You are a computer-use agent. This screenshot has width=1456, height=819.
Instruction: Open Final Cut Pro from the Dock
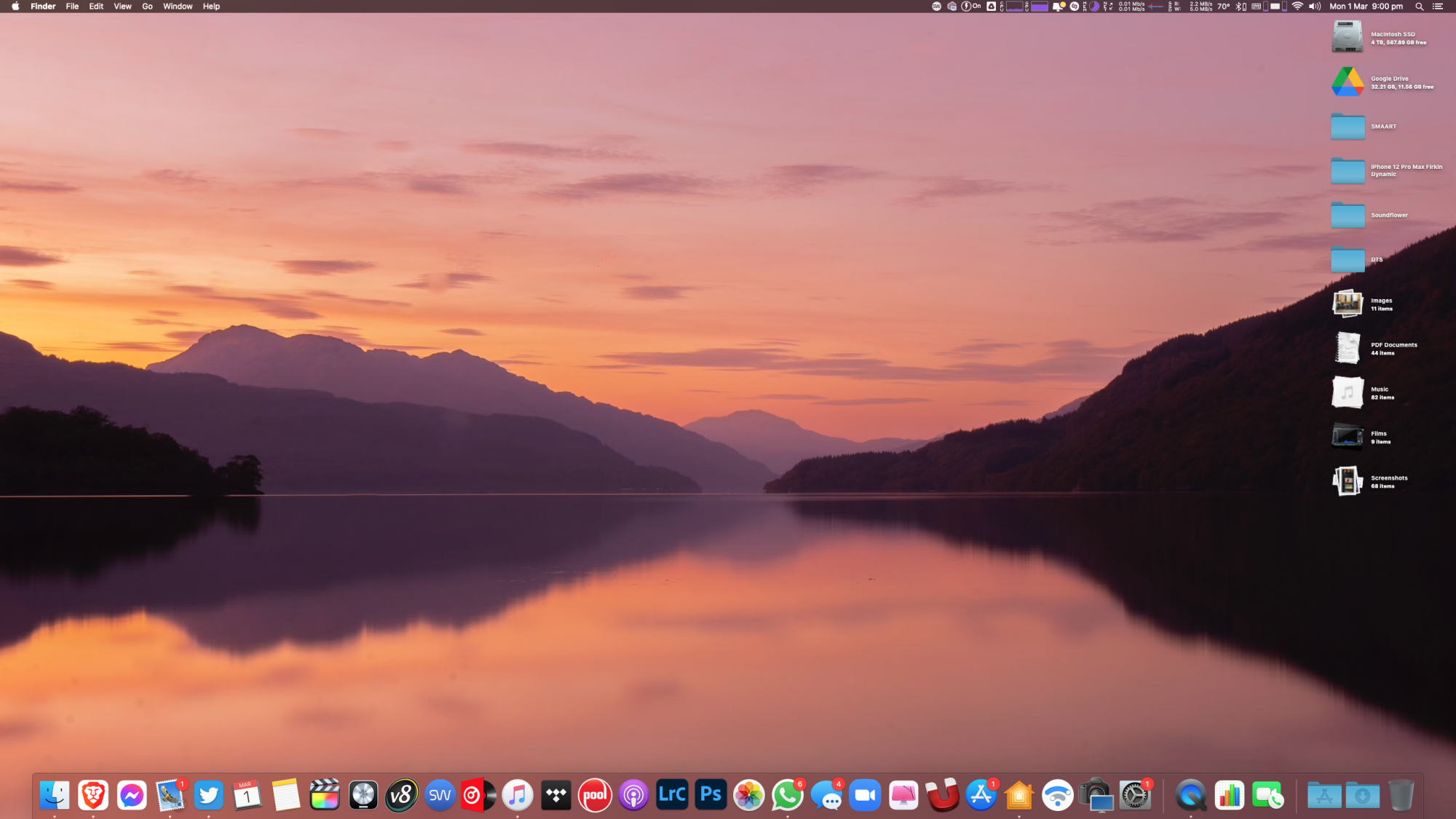[x=325, y=795]
